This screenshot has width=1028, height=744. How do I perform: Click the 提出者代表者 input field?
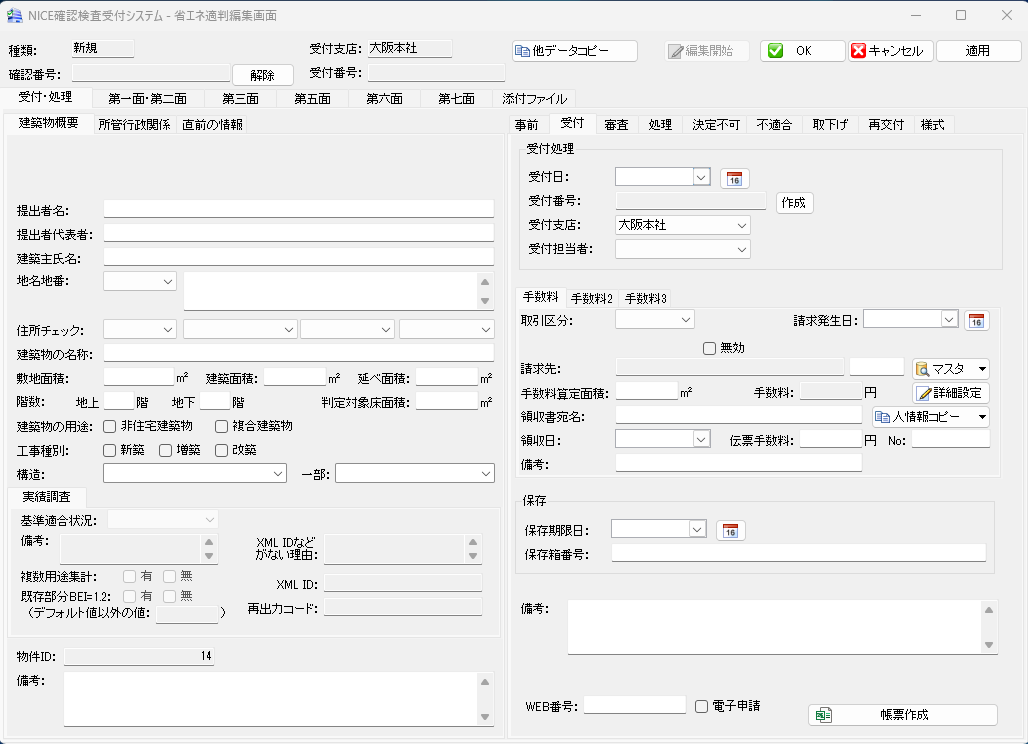click(298, 233)
